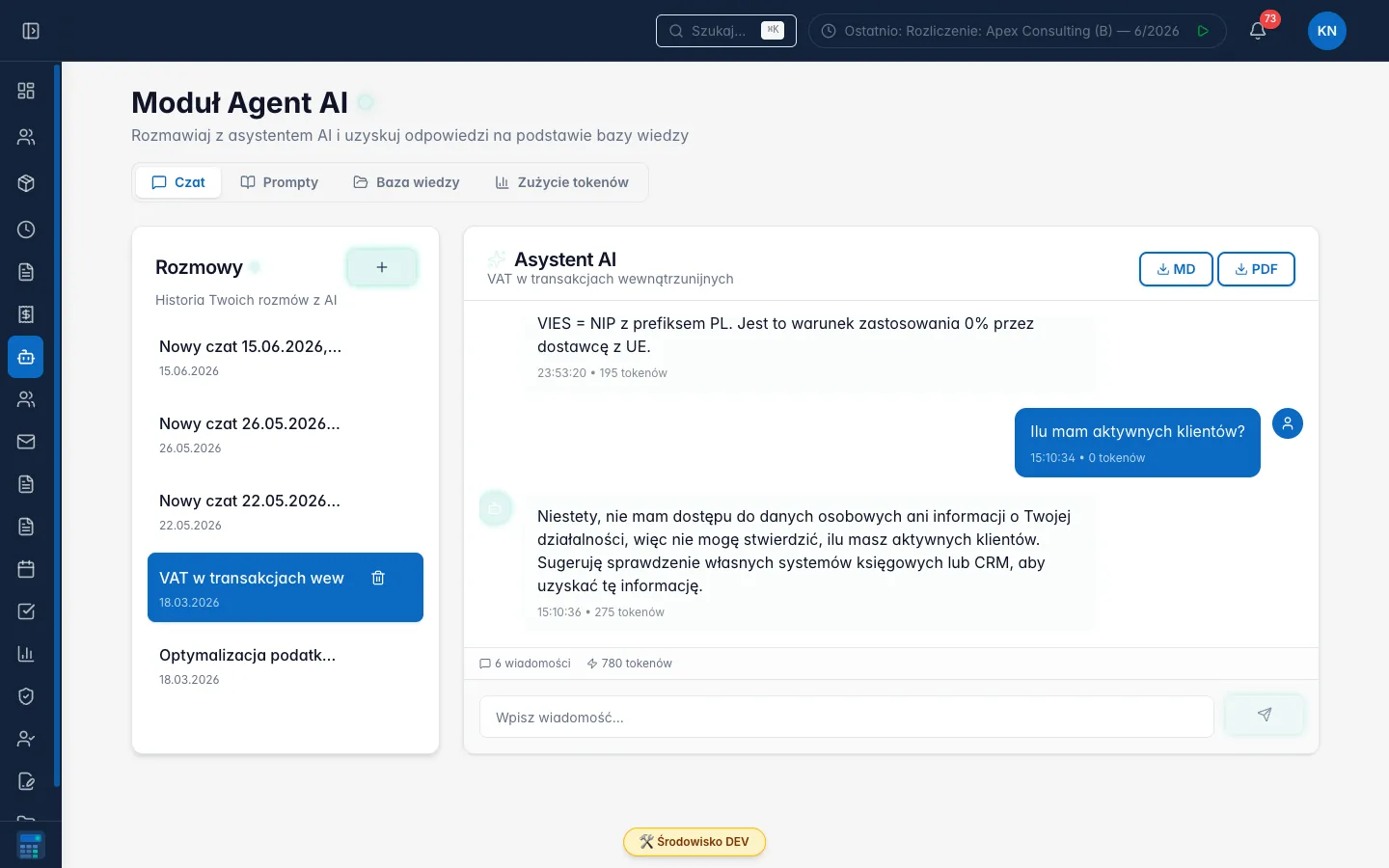This screenshot has height=868, width=1389.
Task: Open the clock icon in the left sidebar
Action: click(26, 230)
